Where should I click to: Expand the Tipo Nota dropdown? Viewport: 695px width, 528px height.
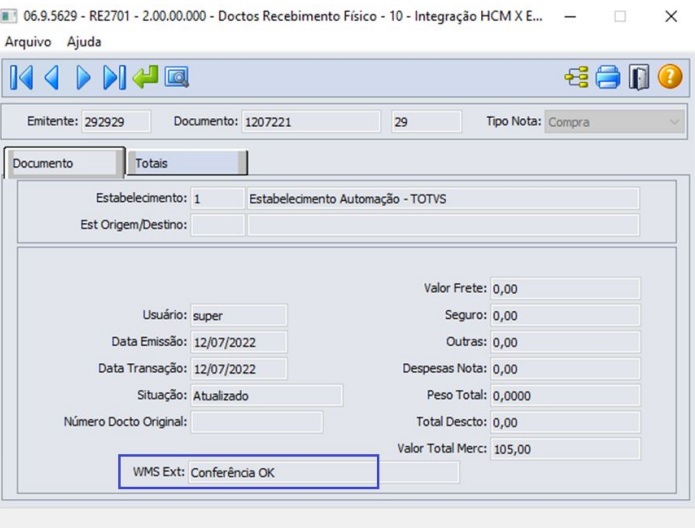pos(614,122)
